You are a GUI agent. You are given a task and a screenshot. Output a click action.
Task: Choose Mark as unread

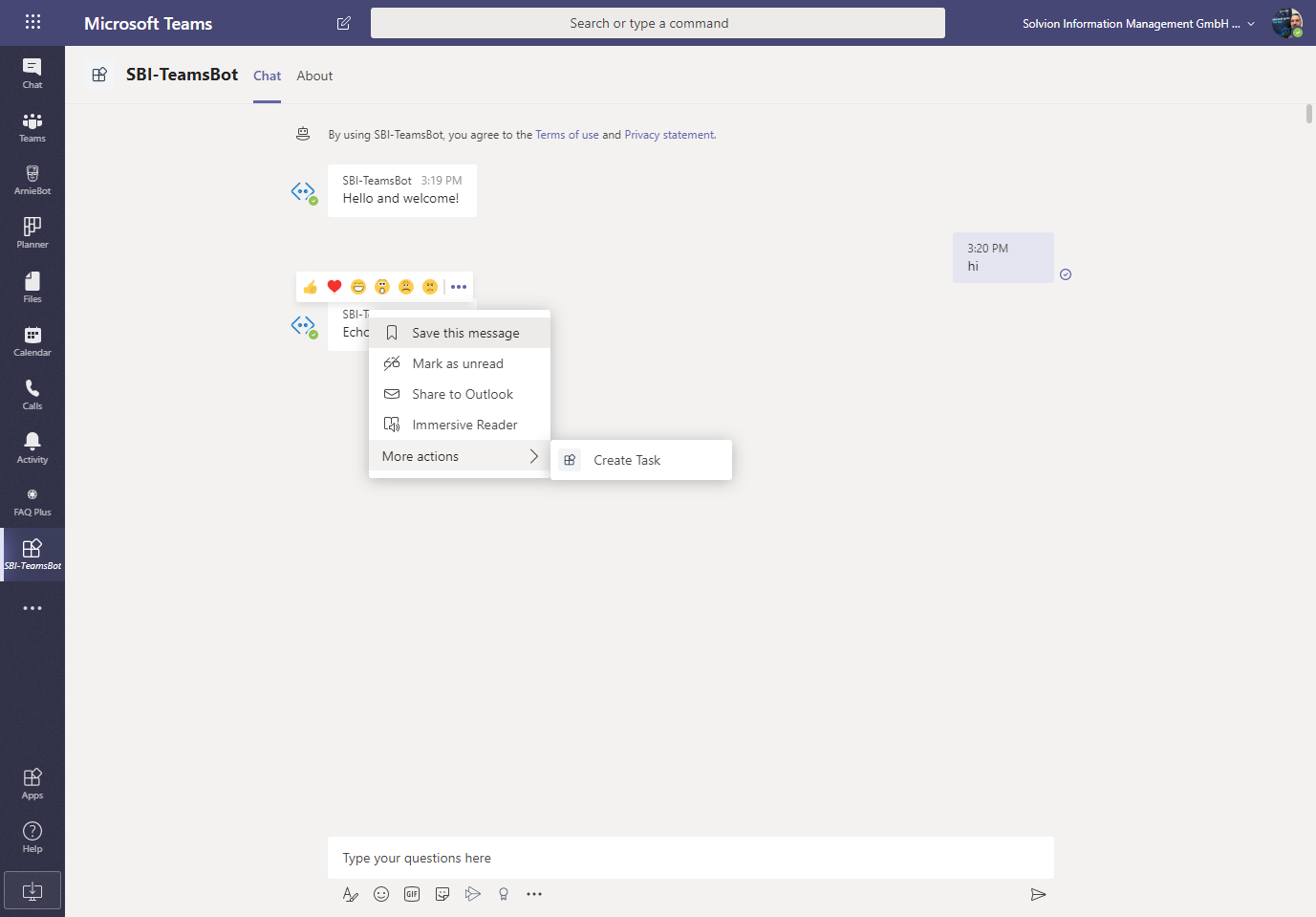[x=460, y=363]
